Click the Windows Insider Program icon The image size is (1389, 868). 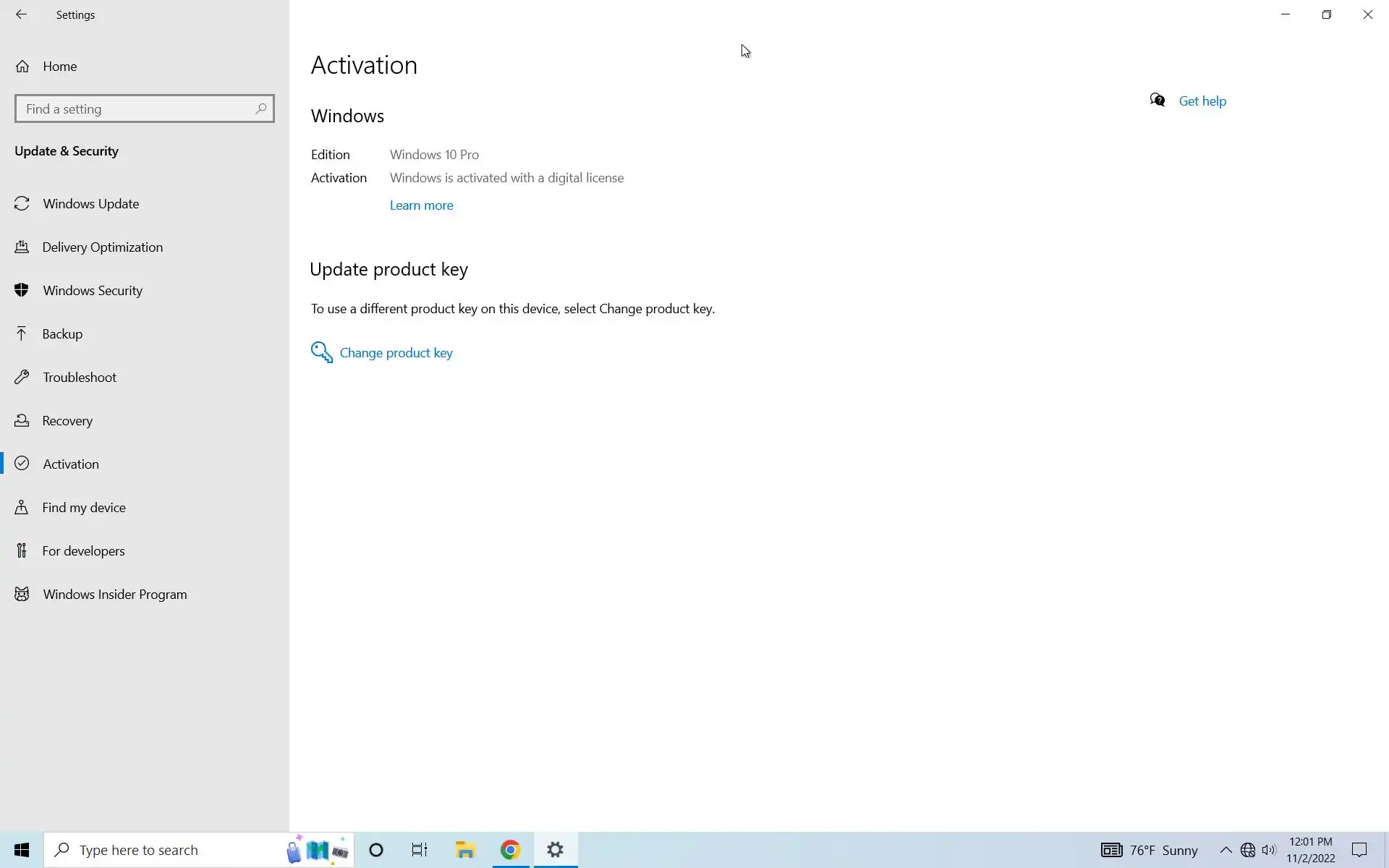[x=22, y=594]
